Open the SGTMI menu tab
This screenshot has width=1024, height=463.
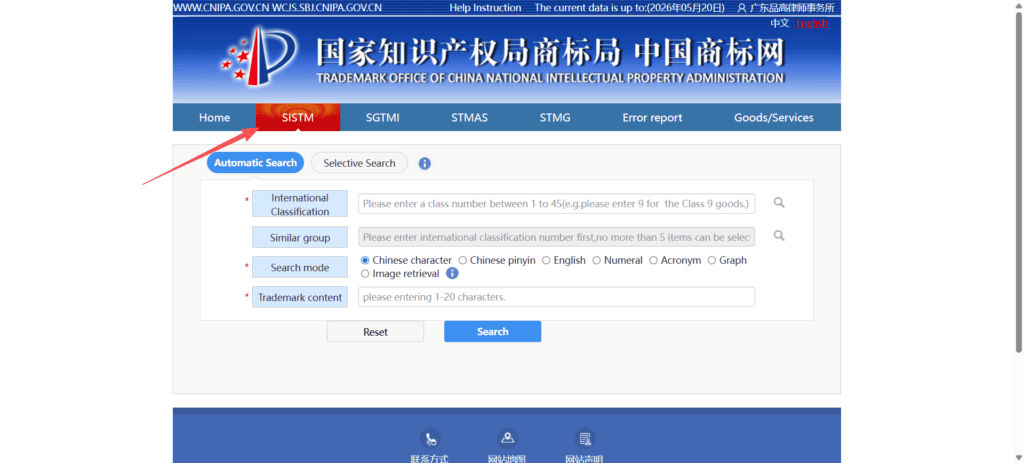click(383, 118)
